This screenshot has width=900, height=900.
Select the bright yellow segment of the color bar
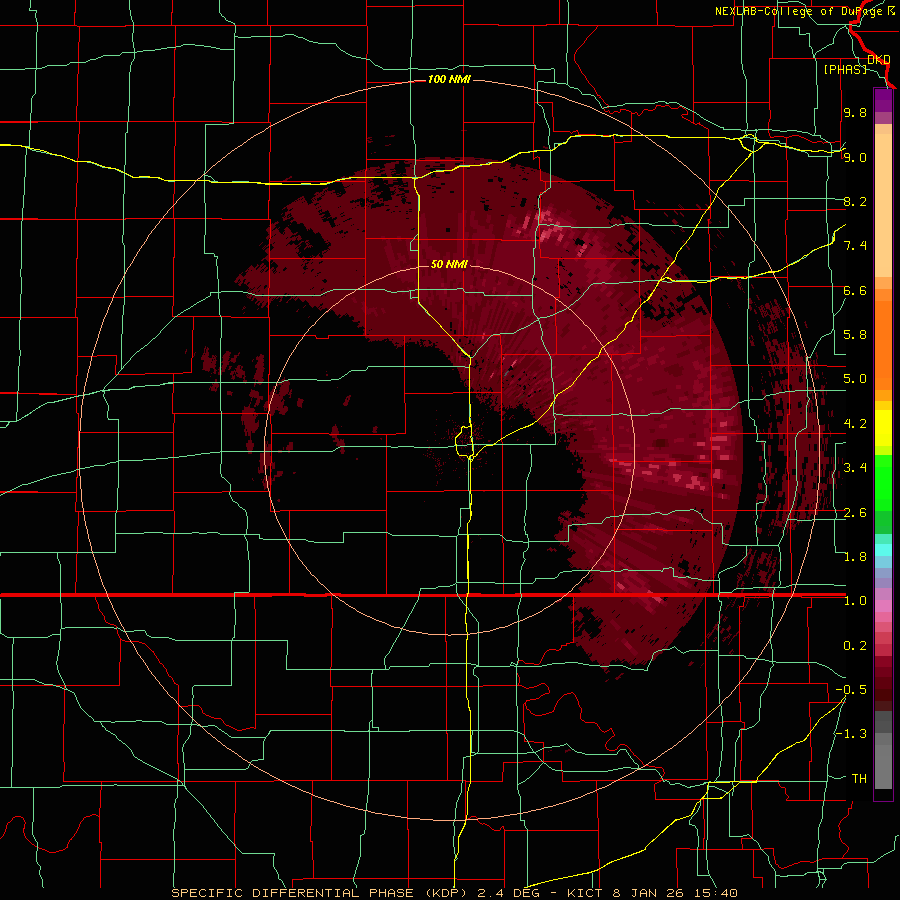click(x=883, y=428)
